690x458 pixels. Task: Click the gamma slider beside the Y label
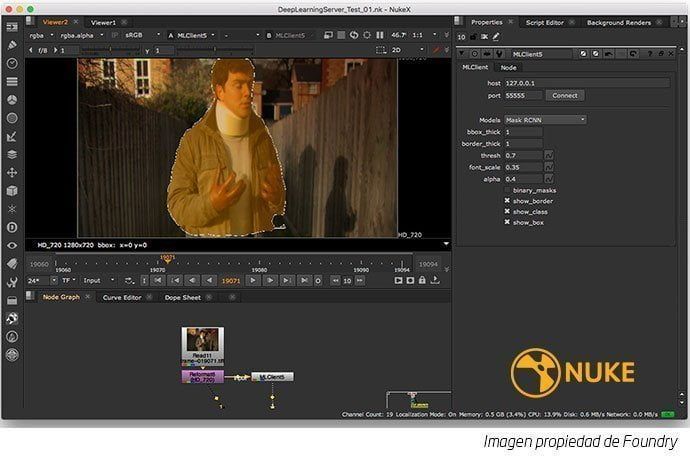pyautogui.click(x=214, y=50)
